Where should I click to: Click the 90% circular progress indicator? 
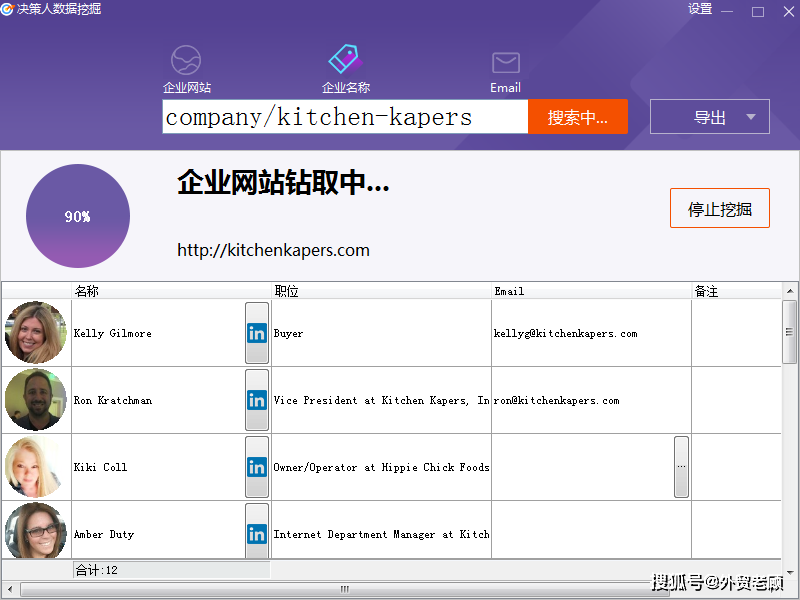(77, 215)
